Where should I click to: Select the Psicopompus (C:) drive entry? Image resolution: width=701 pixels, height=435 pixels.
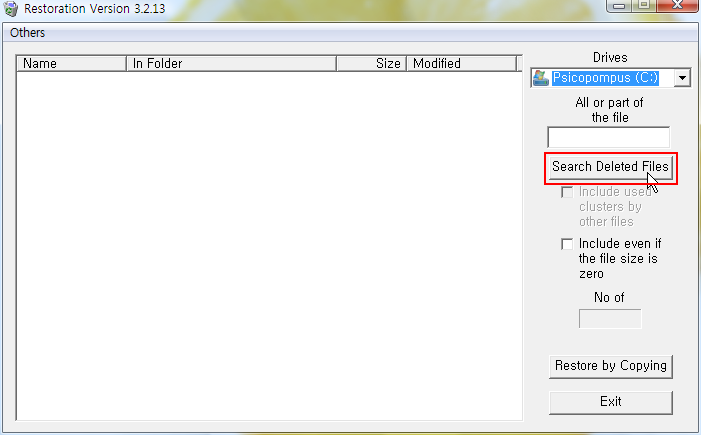[605, 78]
